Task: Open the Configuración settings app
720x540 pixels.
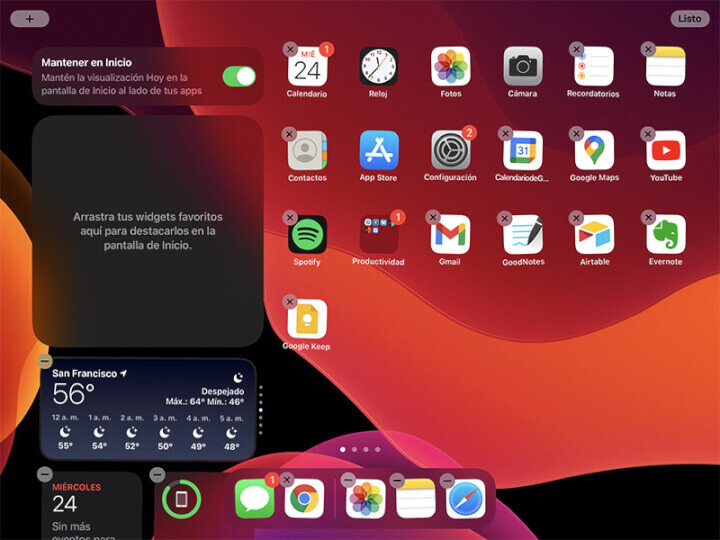Action: point(450,151)
